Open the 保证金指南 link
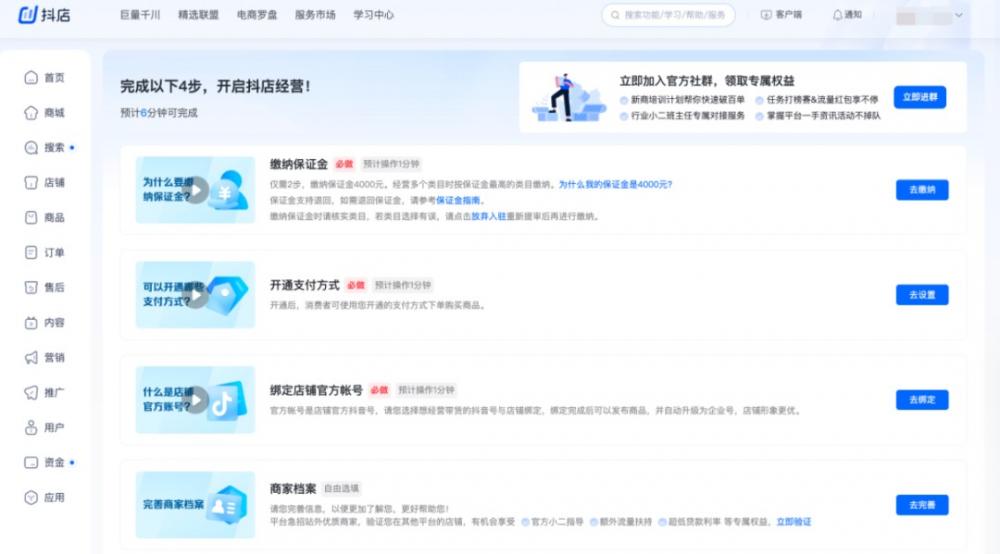 click(458, 201)
